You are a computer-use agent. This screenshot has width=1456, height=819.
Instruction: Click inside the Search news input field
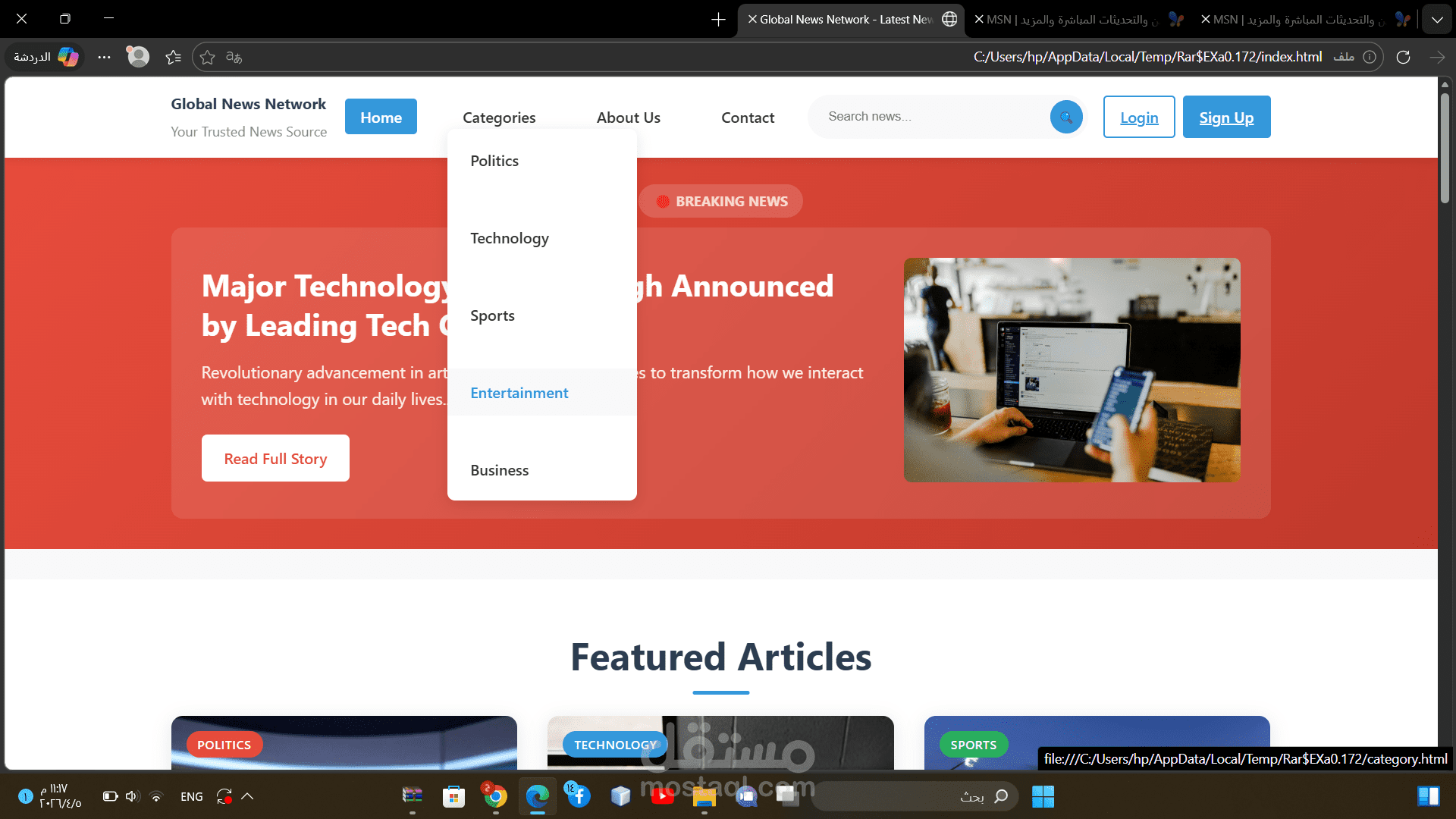coord(925,116)
